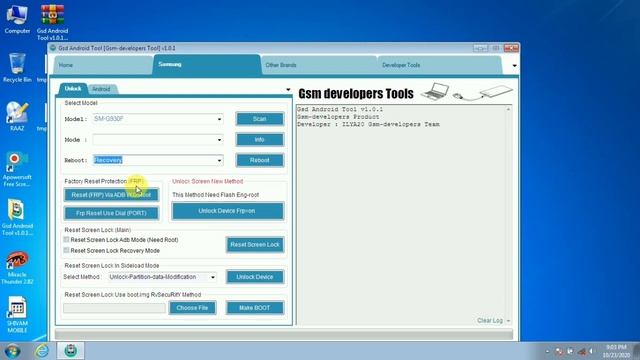Open the Select Method dropdown
This screenshot has height=360, width=640.
click(213, 277)
